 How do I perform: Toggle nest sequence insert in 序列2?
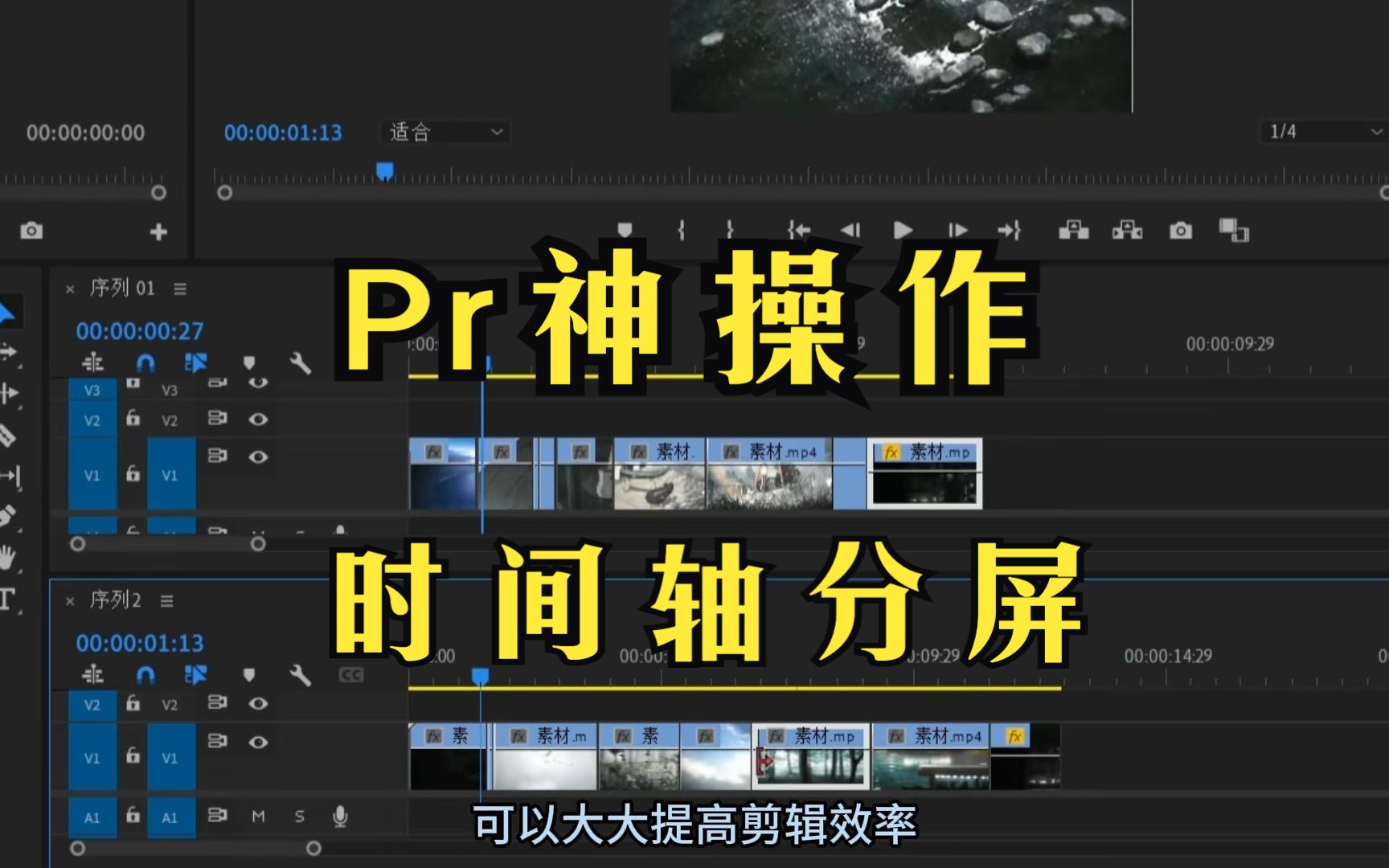point(92,674)
